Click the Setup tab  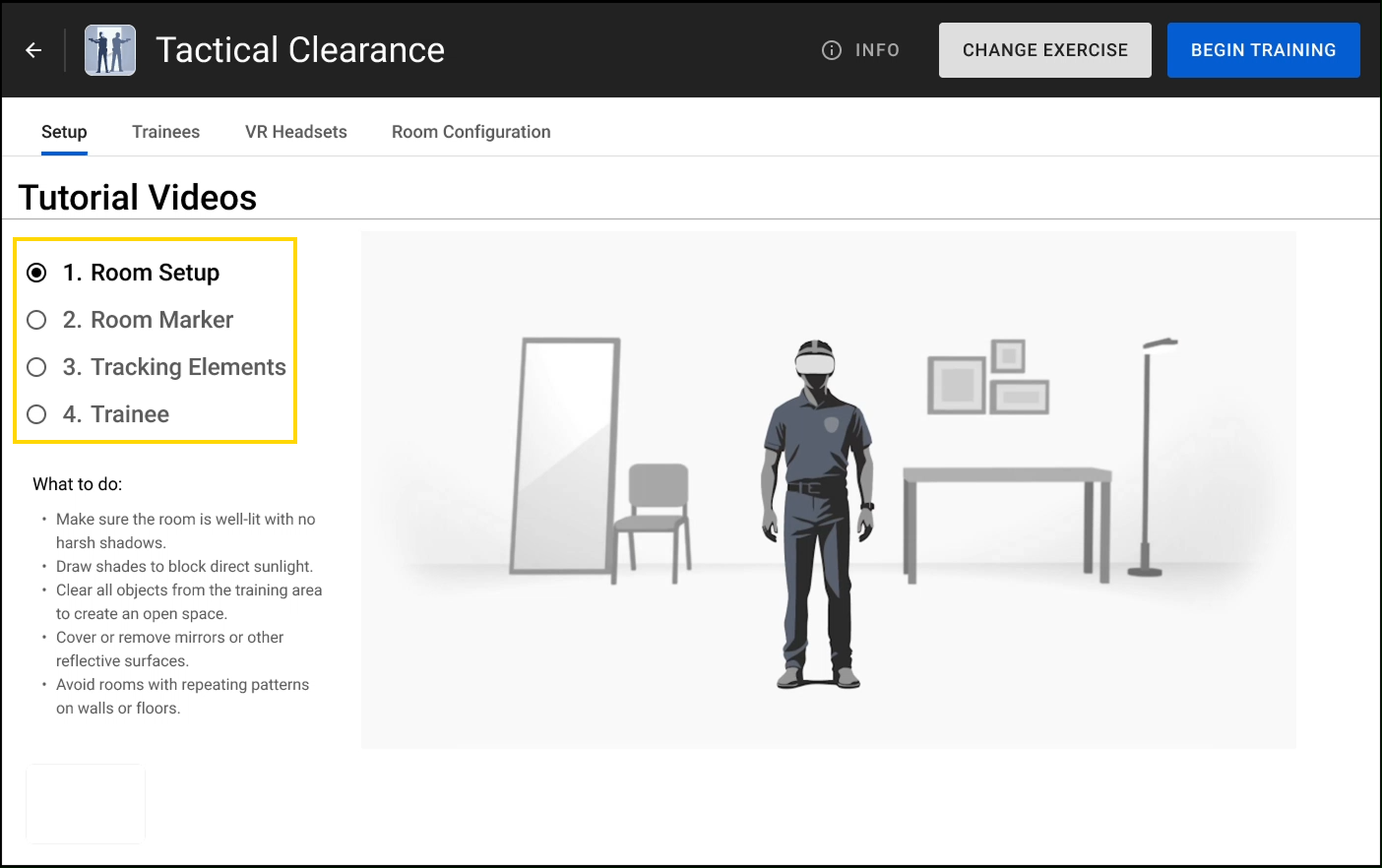(x=64, y=132)
